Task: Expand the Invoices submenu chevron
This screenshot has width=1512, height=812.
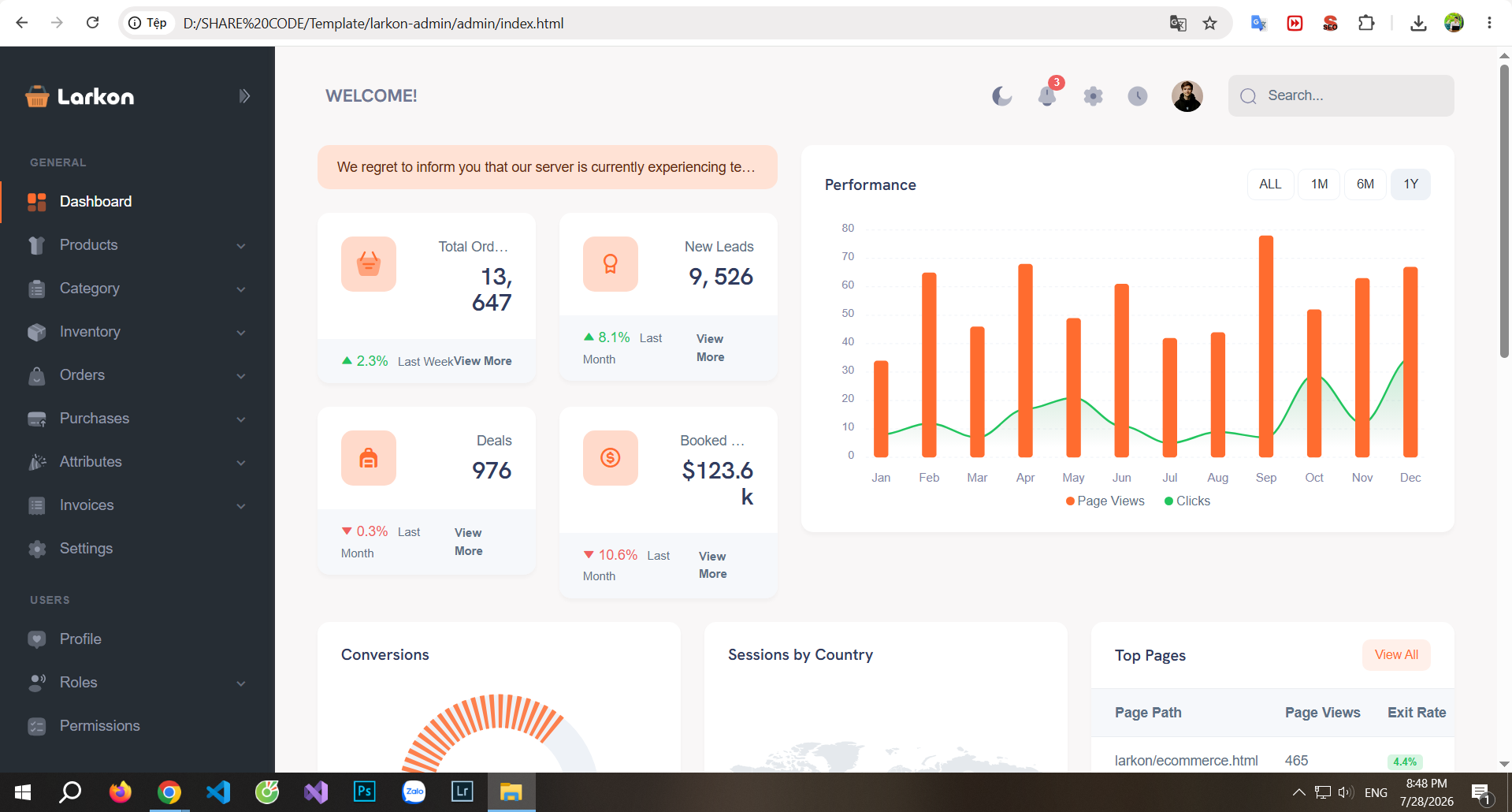Action: pyautogui.click(x=241, y=506)
